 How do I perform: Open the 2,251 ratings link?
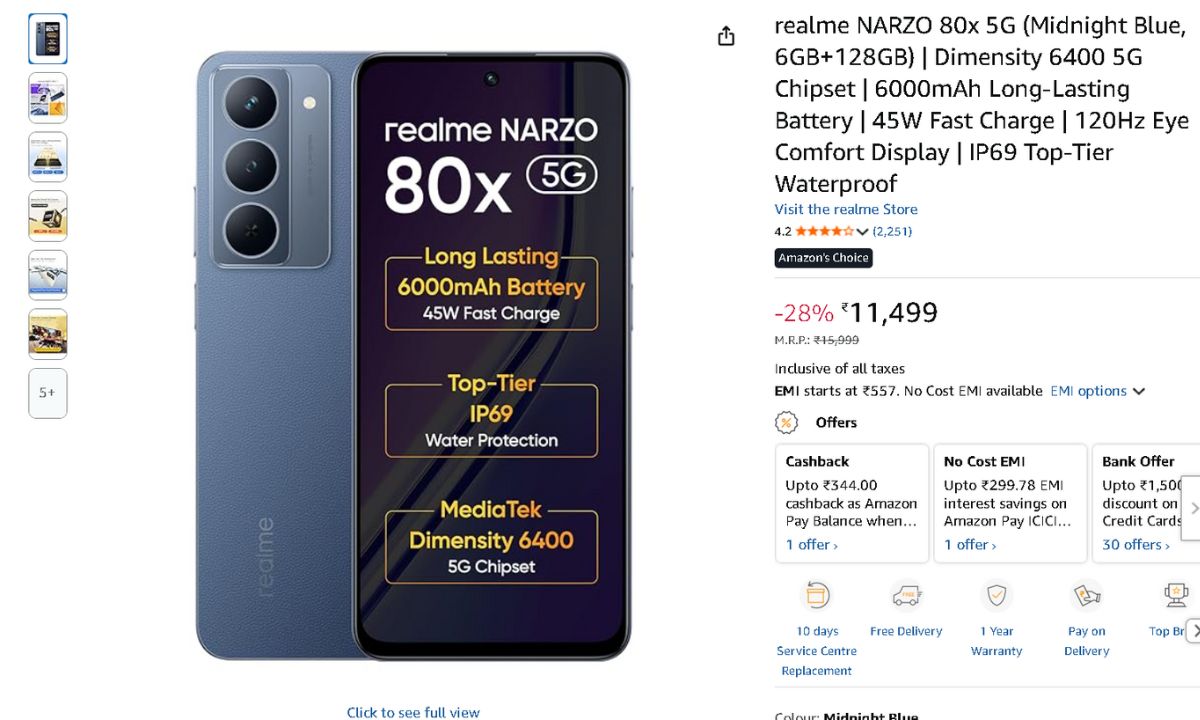(x=892, y=231)
